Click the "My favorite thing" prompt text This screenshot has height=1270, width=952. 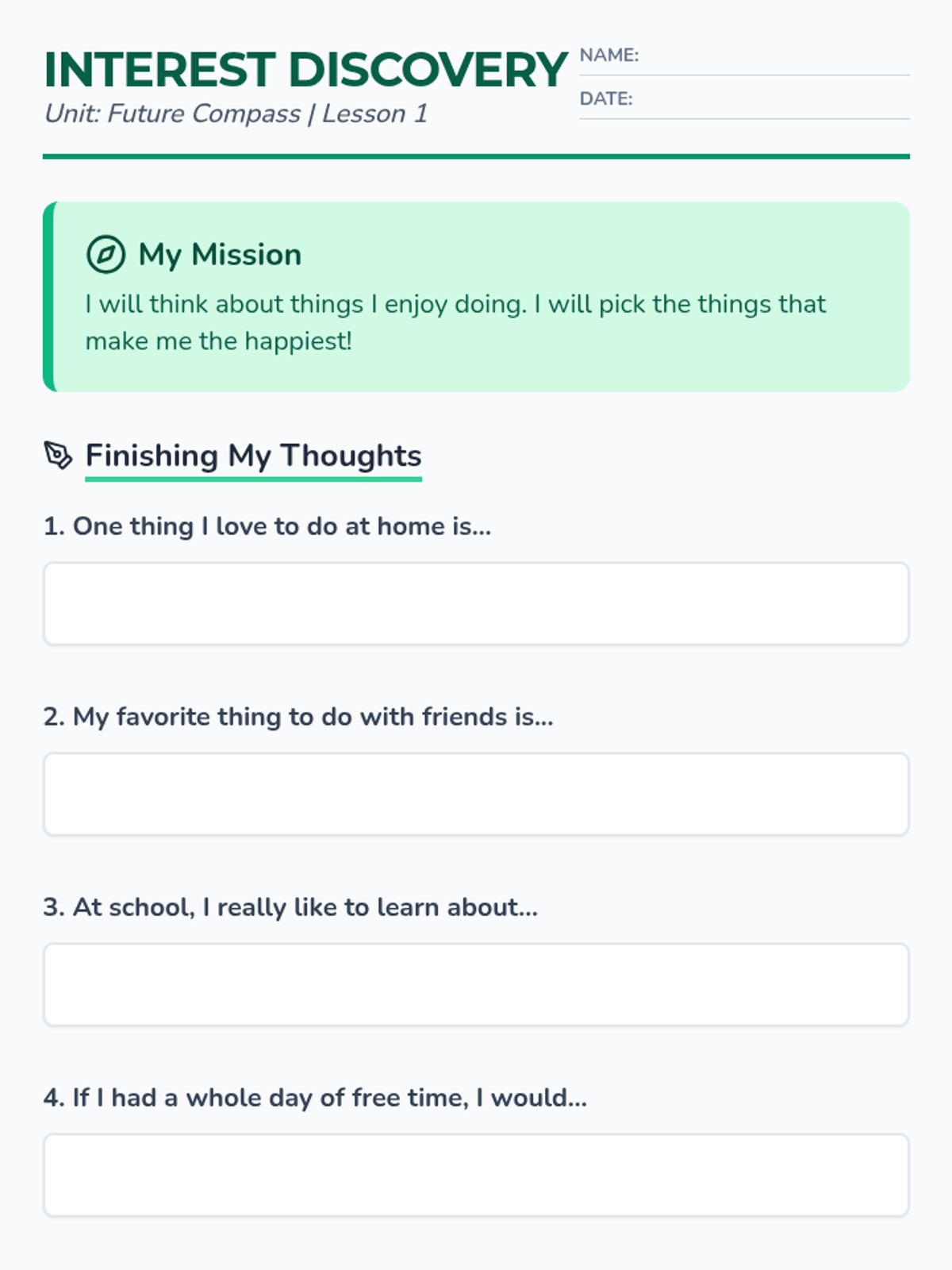tap(298, 717)
